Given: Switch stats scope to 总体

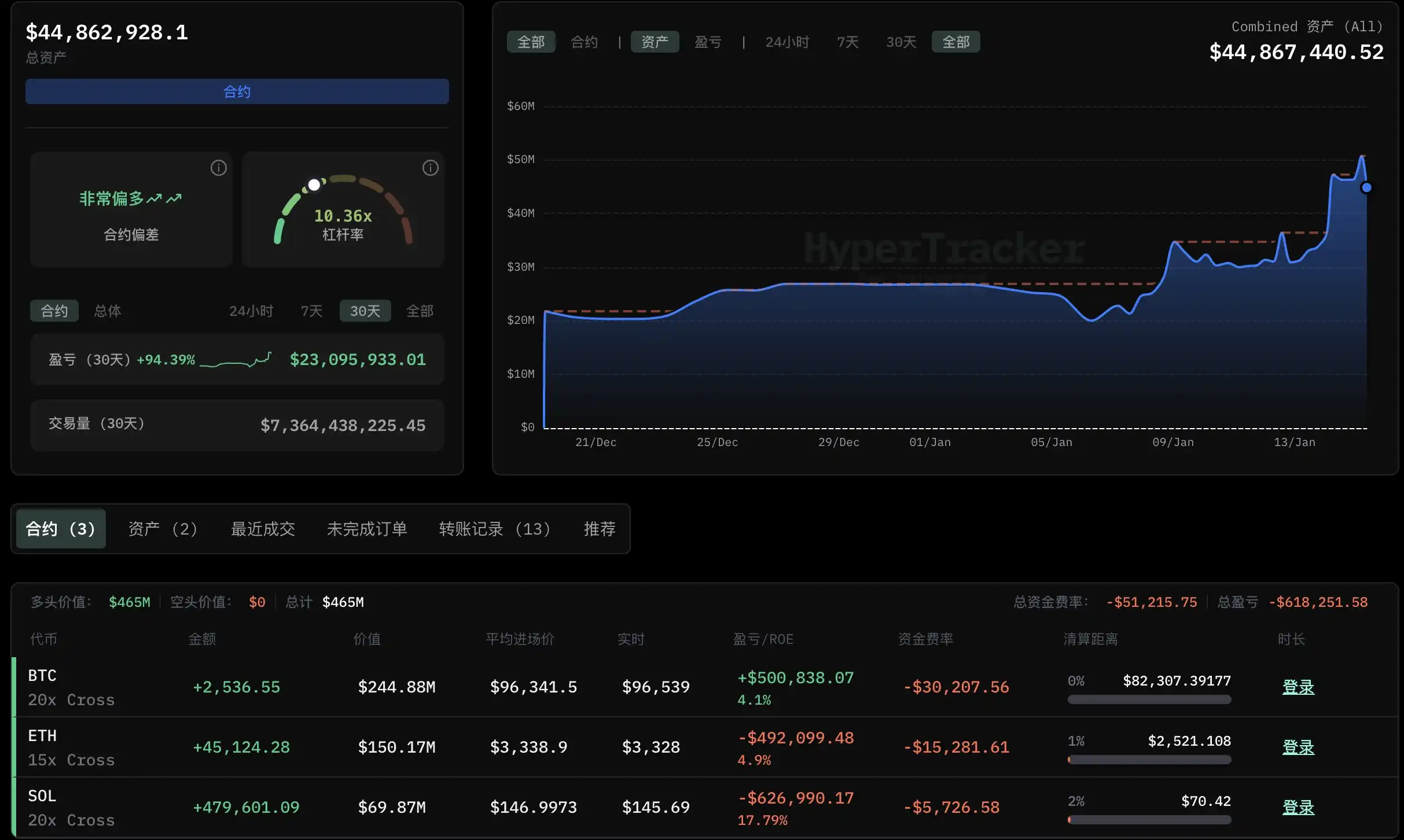Looking at the screenshot, I should [108, 311].
